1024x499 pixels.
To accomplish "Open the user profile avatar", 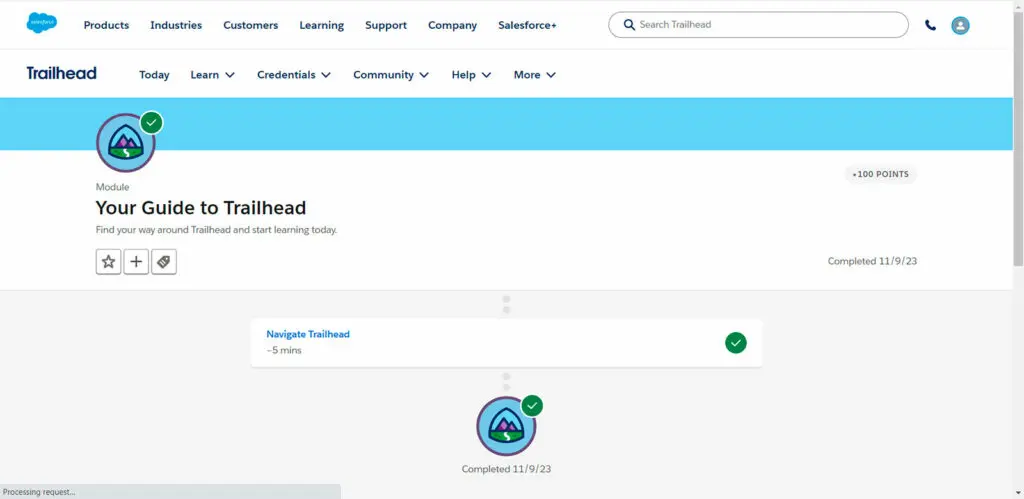I will tap(960, 25).
